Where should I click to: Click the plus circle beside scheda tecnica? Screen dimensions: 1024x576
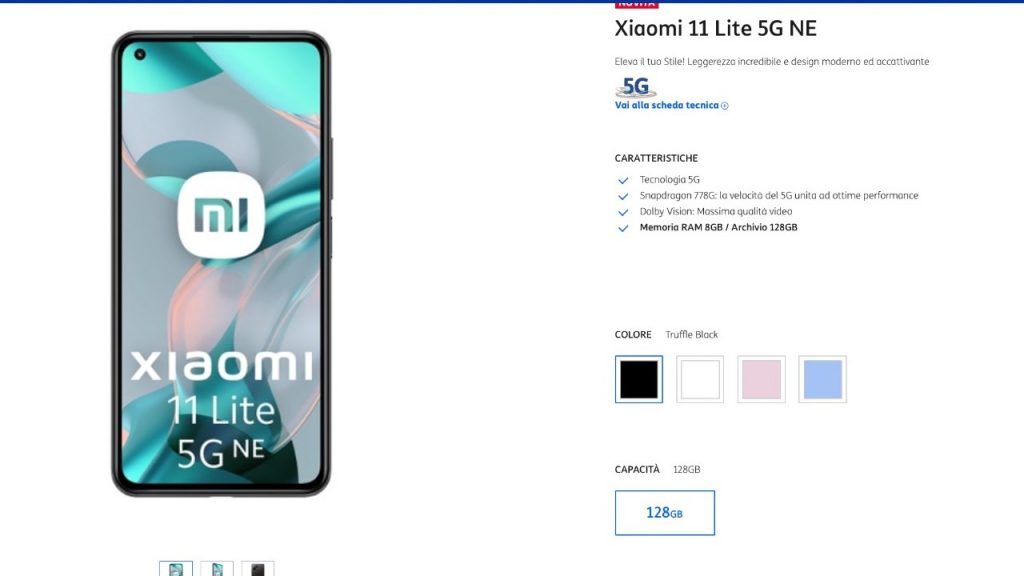coord(724,106)
